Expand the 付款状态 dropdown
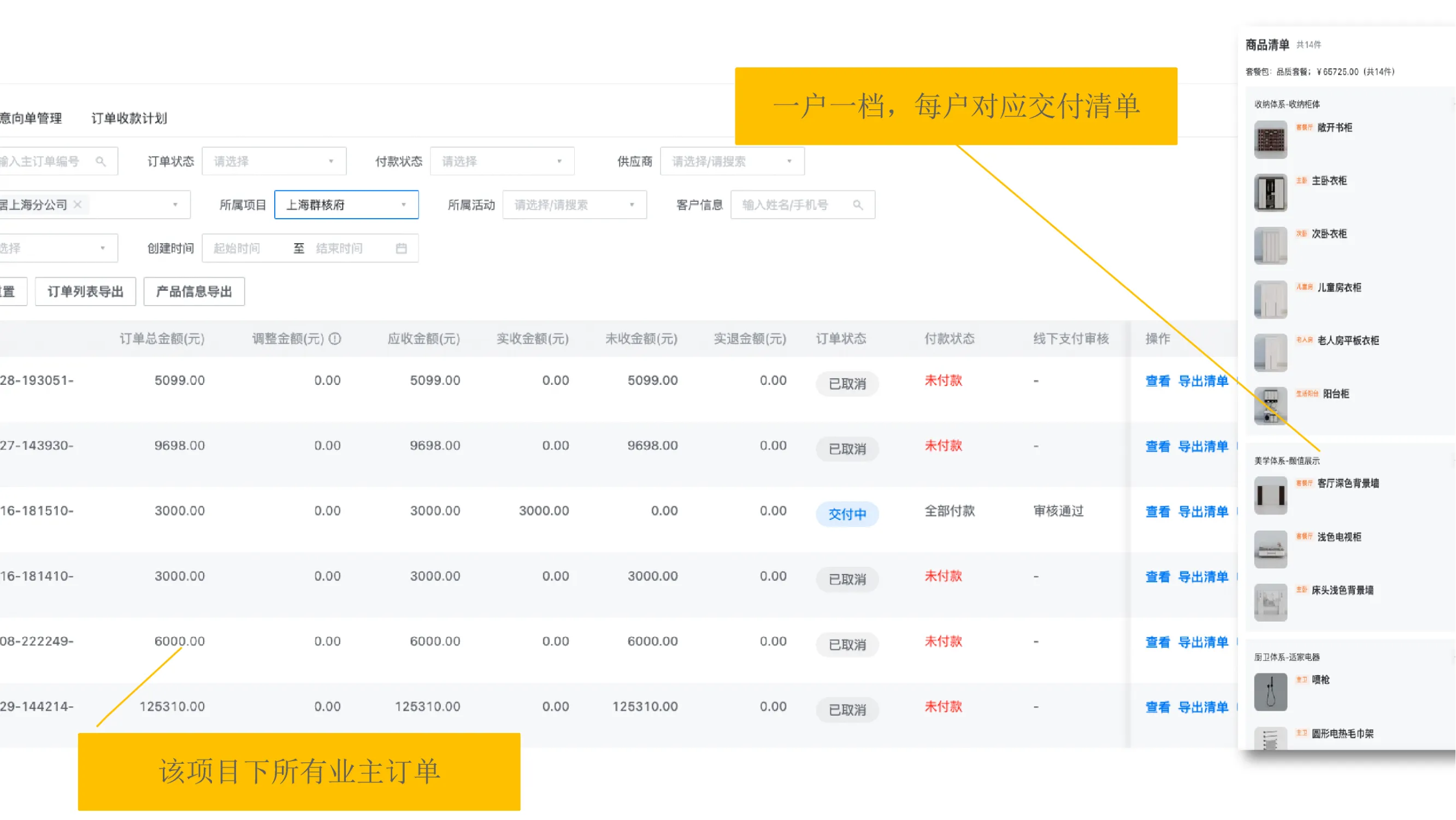 502,162
